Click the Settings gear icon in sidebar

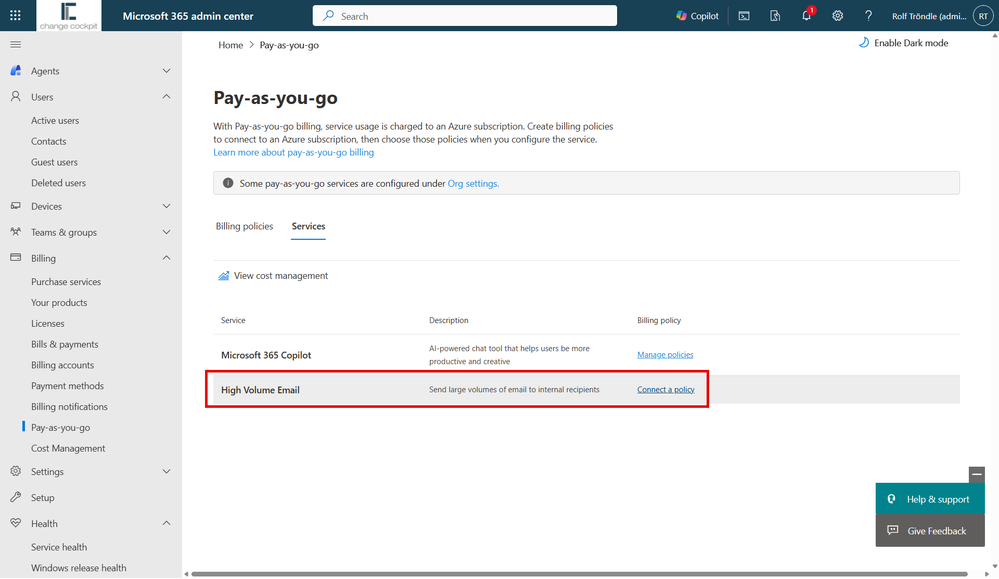[x=15, y=471]
